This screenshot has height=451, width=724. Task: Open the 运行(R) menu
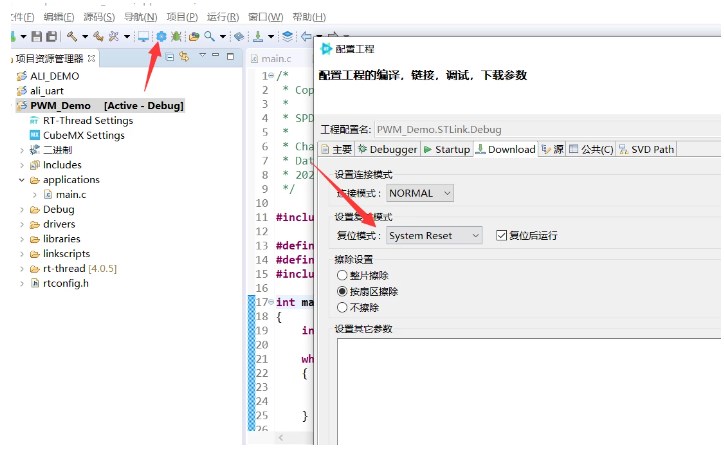pos(223,17)
